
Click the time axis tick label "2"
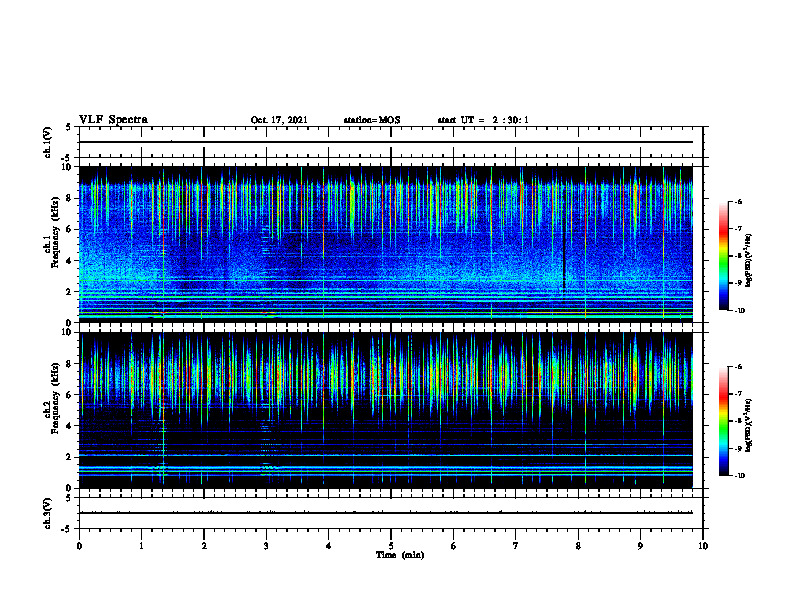204,546
